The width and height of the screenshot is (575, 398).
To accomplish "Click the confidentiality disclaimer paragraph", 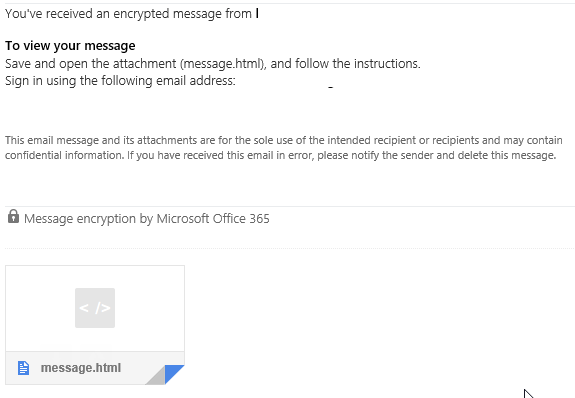I will pos(283,148).
